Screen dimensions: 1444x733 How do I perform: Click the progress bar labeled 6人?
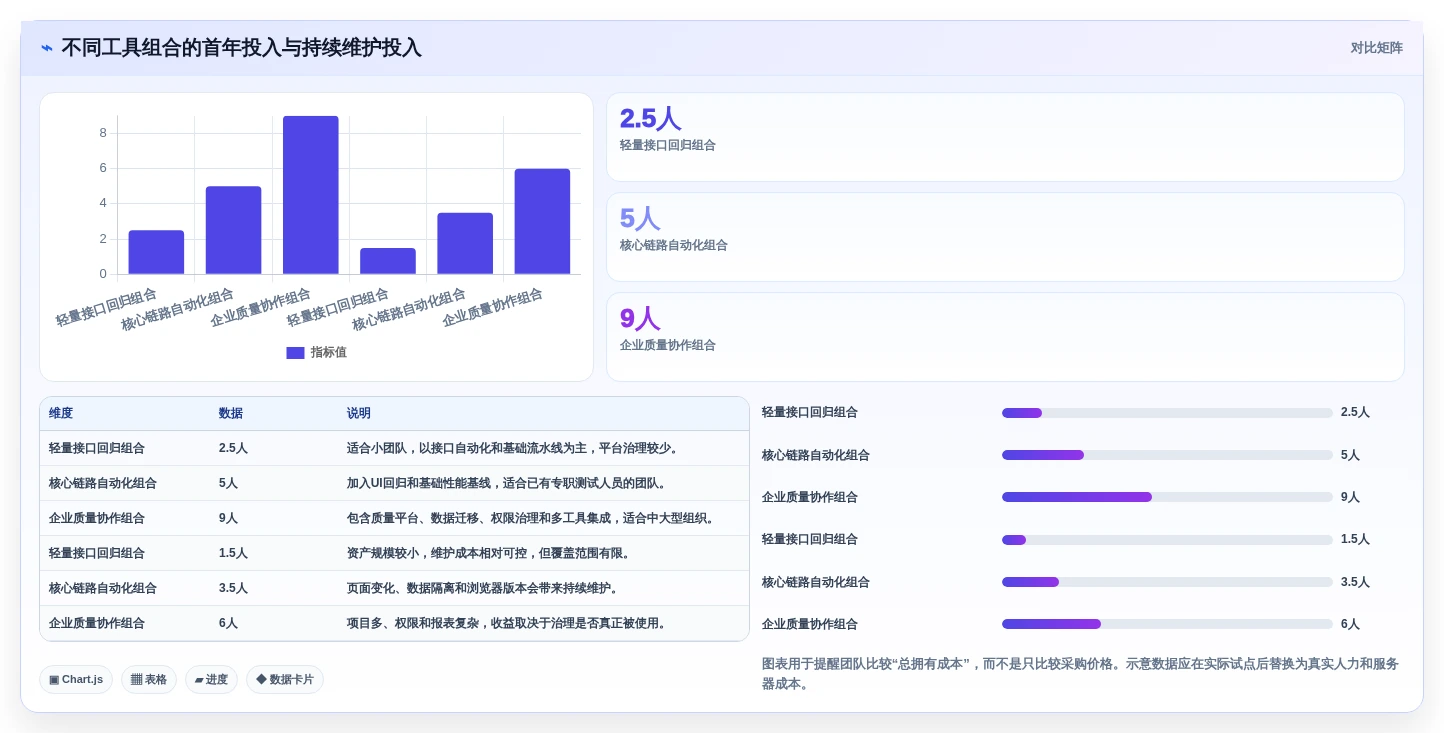click(1167, 624)
